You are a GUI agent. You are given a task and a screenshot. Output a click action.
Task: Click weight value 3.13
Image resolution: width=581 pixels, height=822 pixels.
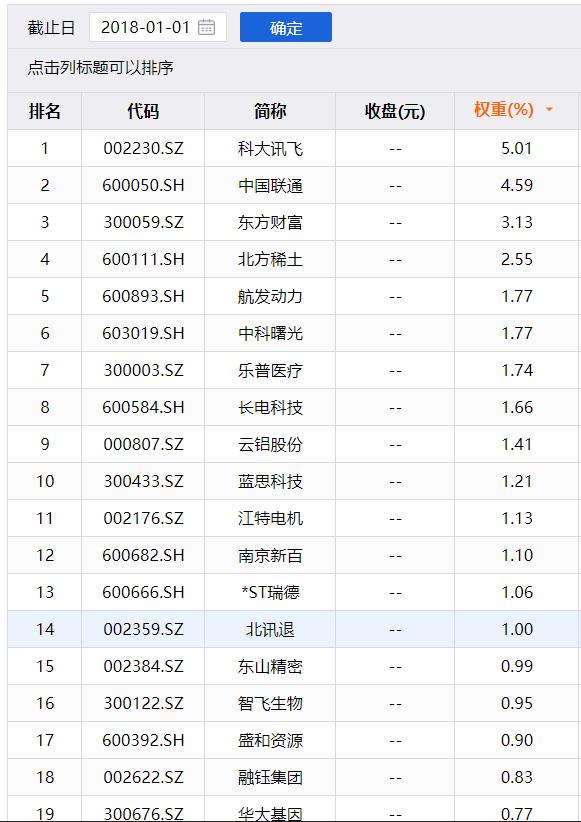[x=517, y=222]
